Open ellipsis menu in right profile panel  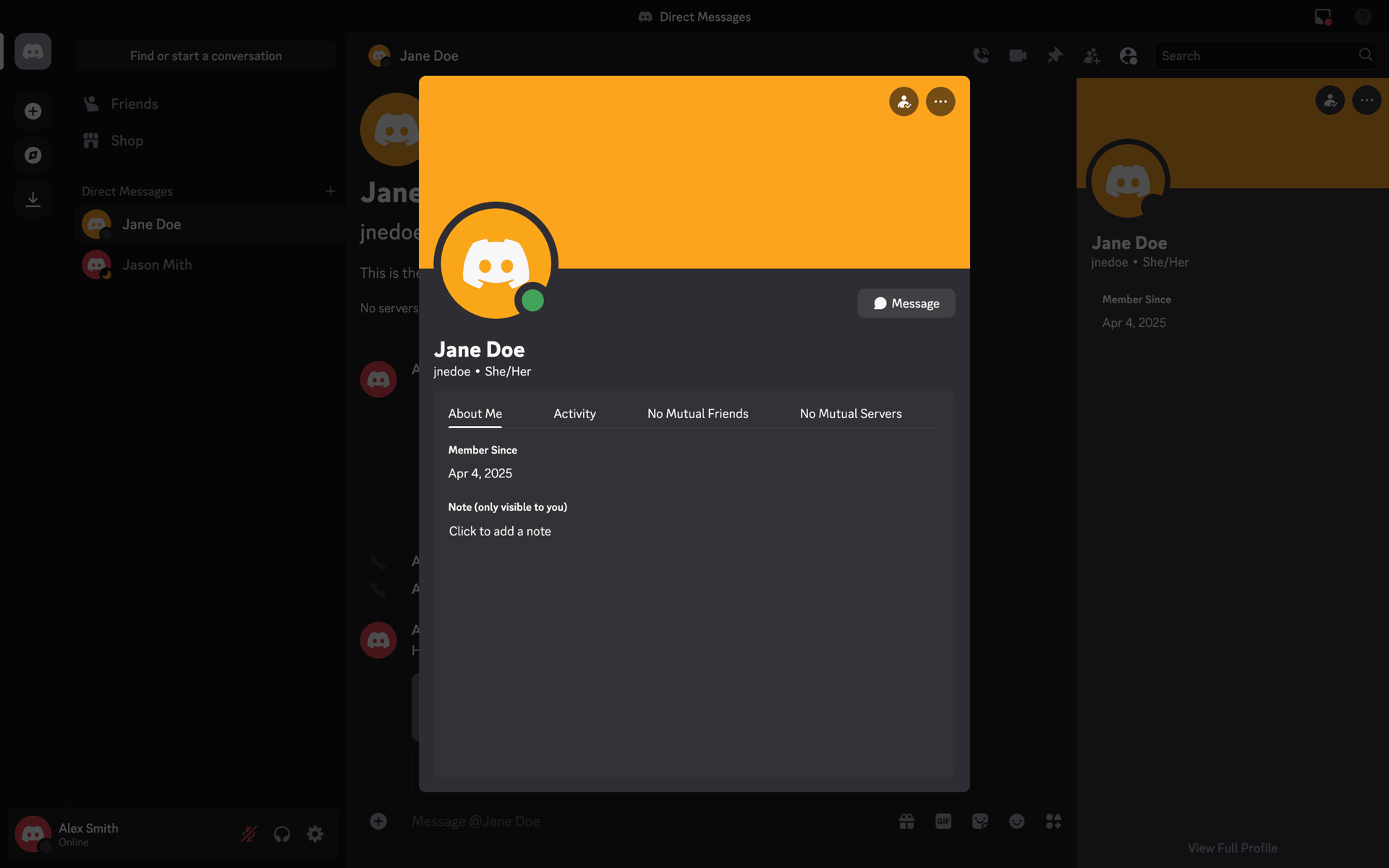pyautogui.click(x=1367, y=101)
